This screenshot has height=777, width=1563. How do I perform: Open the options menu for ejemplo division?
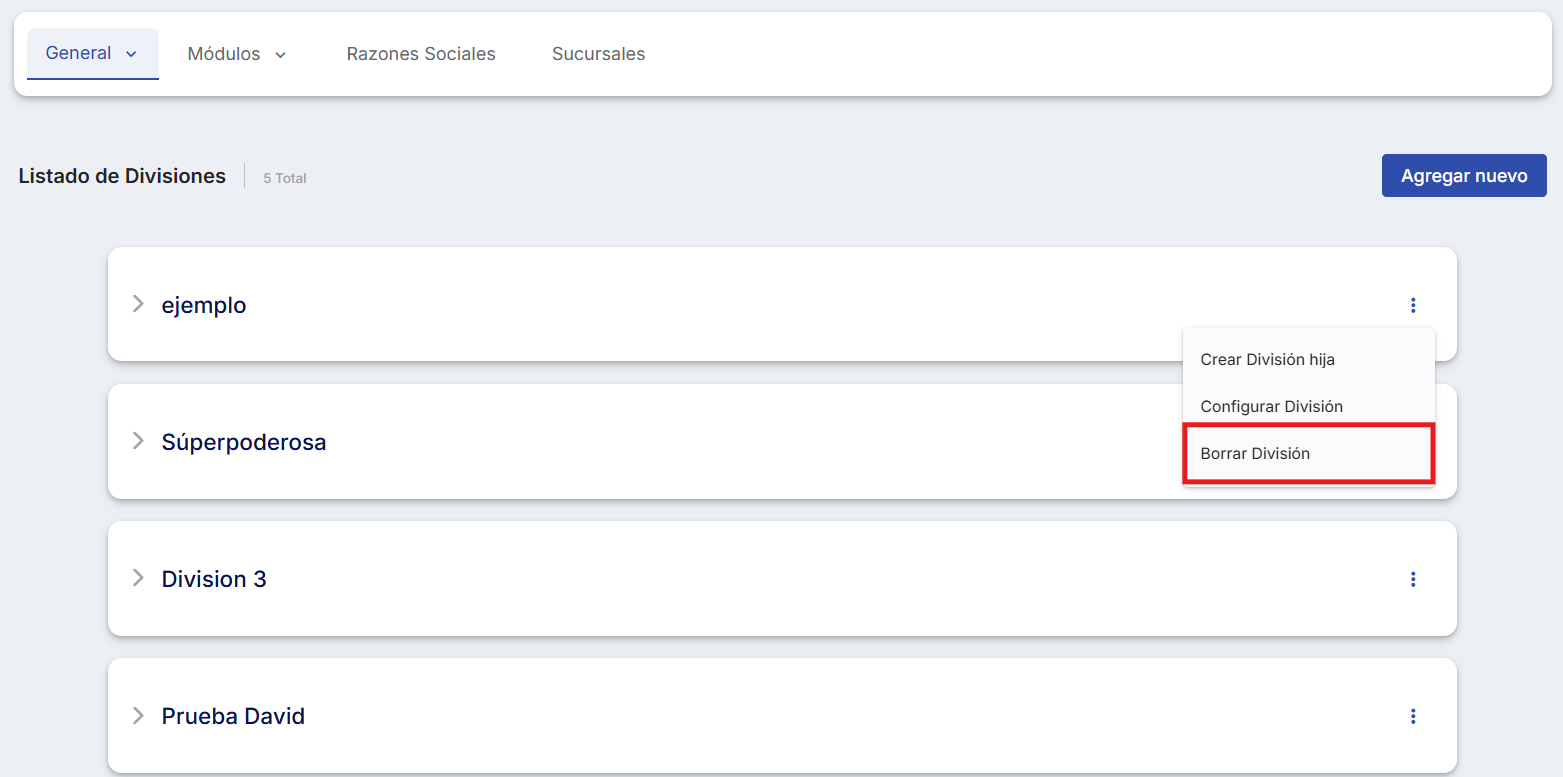coord(1413,305)
